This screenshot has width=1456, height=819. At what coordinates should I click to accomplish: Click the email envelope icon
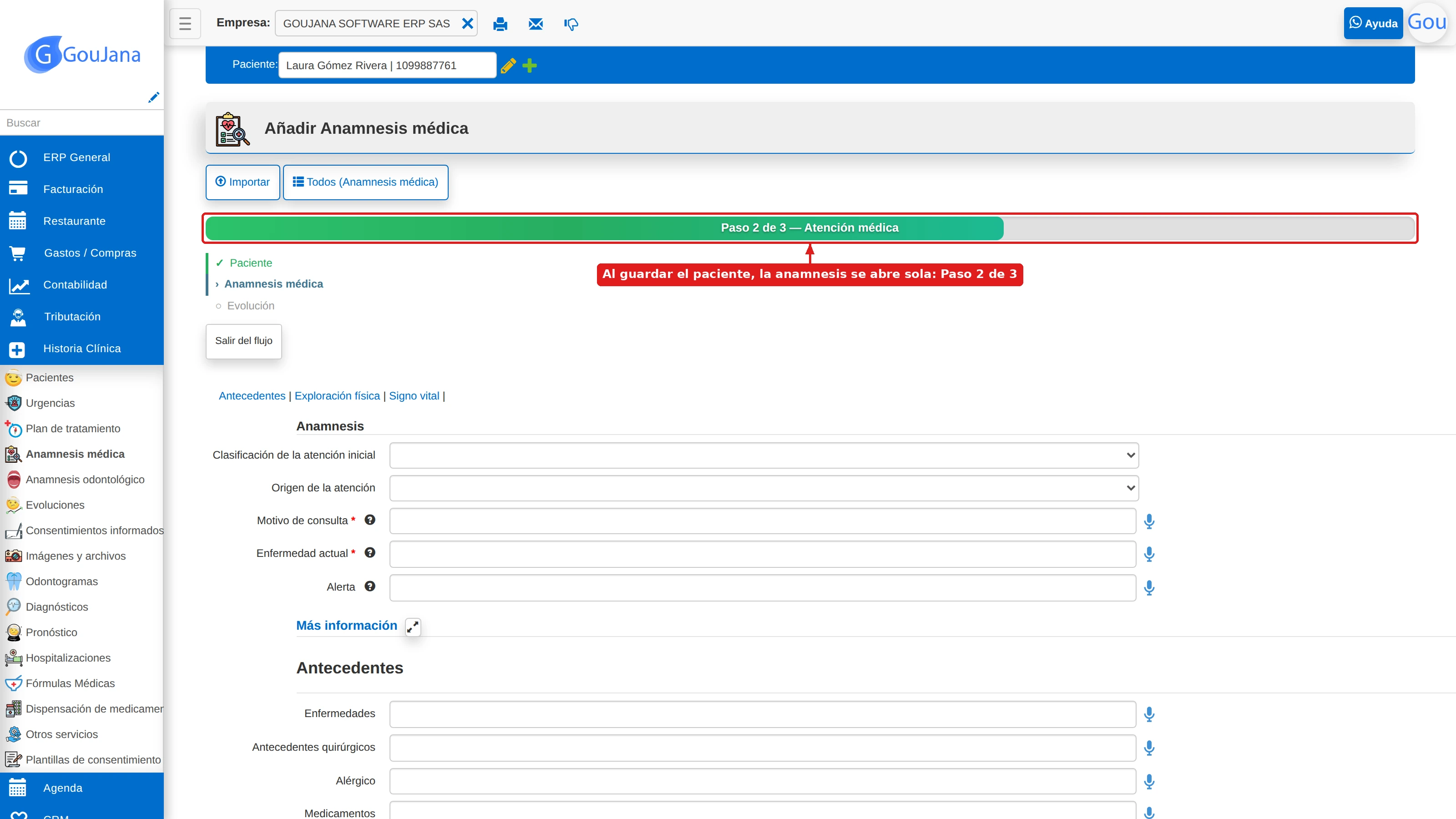[x=536, y=24]
